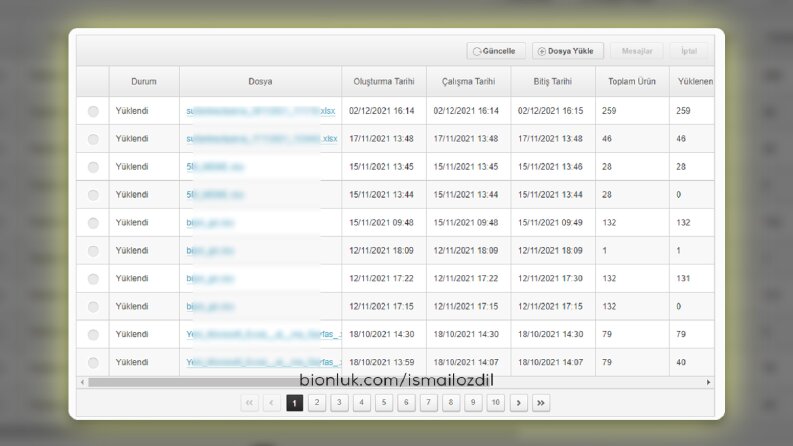Go to page 7

pyautogui.click(x=428, y=403)
